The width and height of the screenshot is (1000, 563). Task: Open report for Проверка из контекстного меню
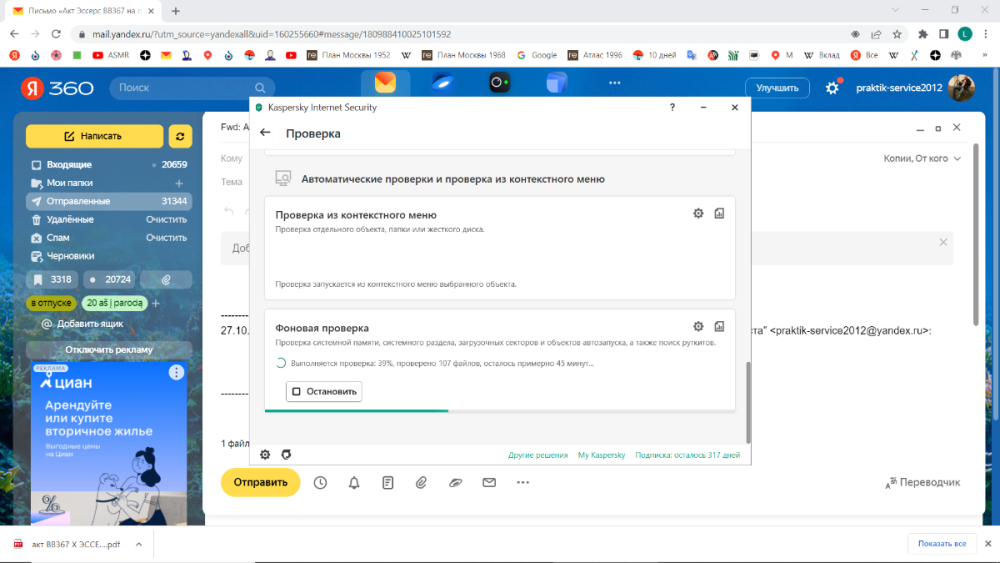(719, 214)
